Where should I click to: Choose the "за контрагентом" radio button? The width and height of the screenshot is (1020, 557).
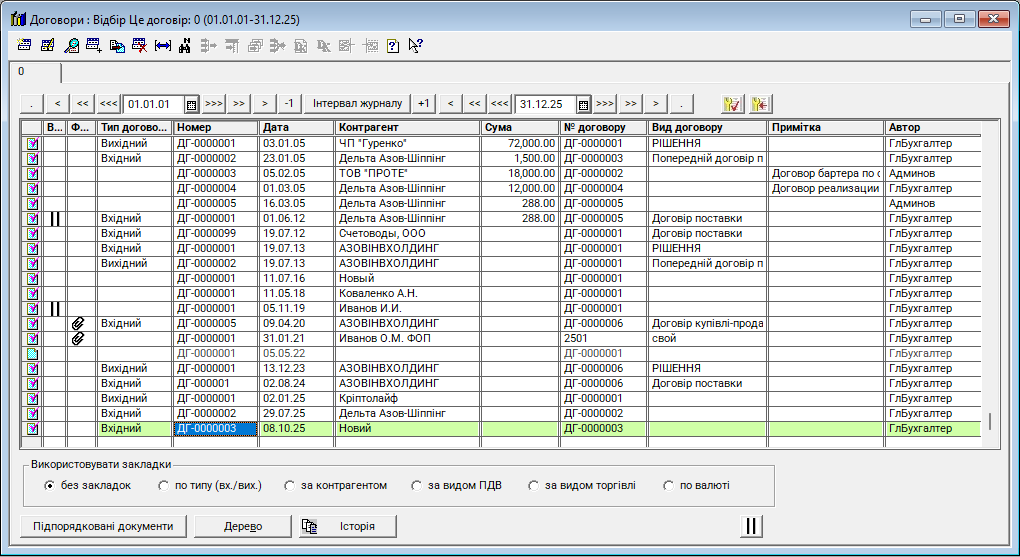(290, 486)
